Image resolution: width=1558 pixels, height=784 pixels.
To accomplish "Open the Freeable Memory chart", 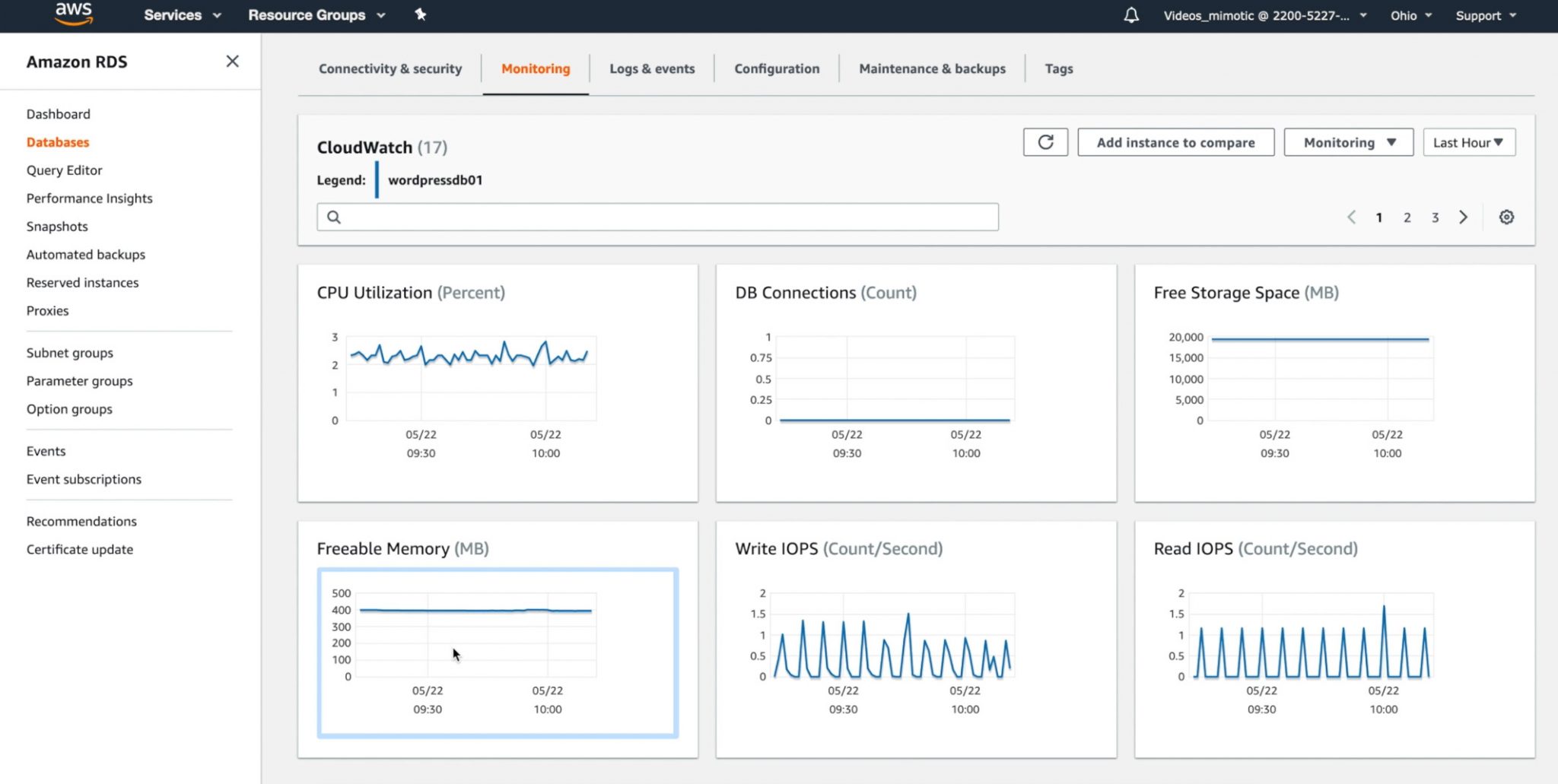I will point(498,652).
